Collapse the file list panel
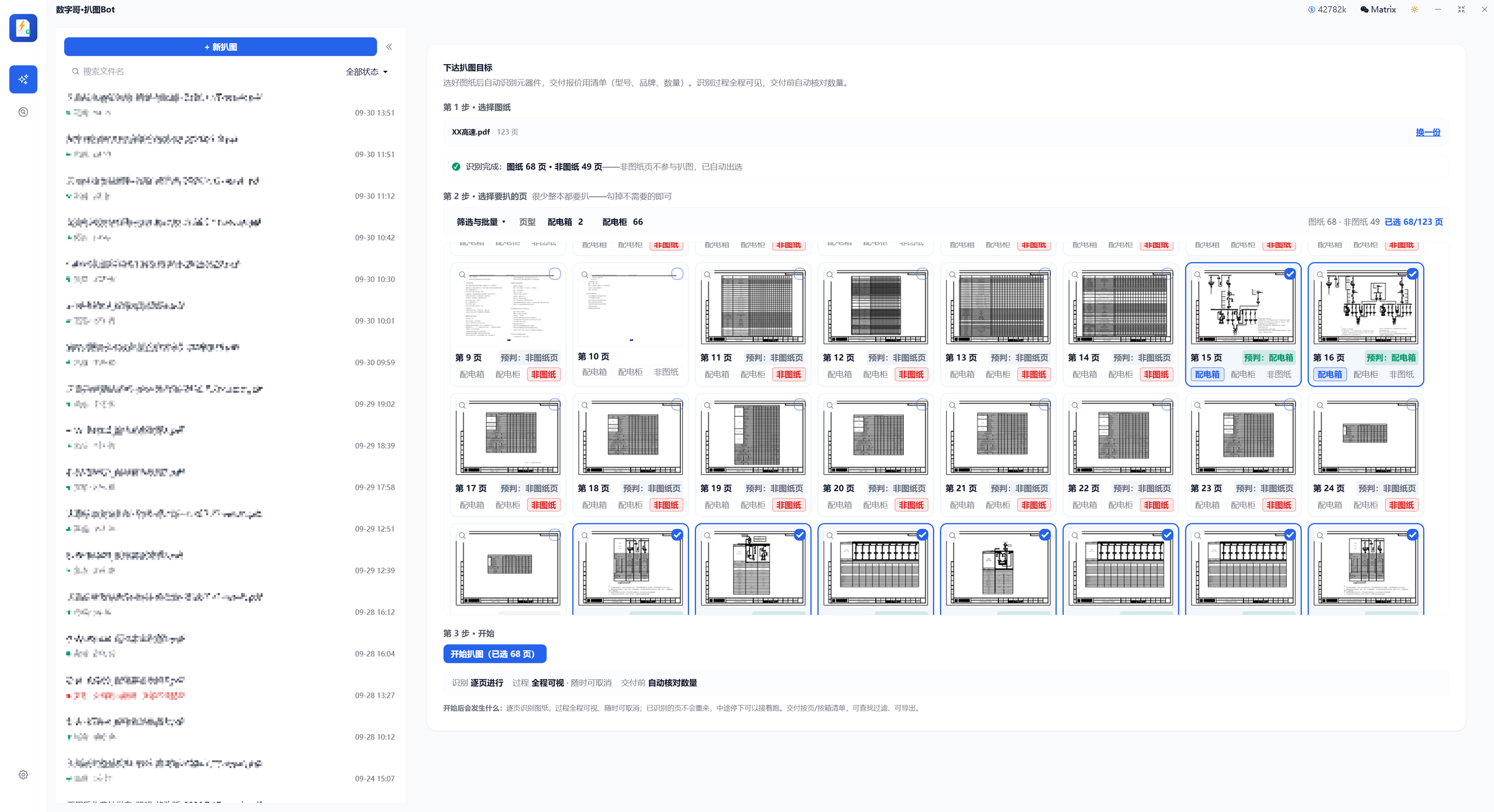The width and height of the screenshot is (1494, 812). click(x=389, y=47)
